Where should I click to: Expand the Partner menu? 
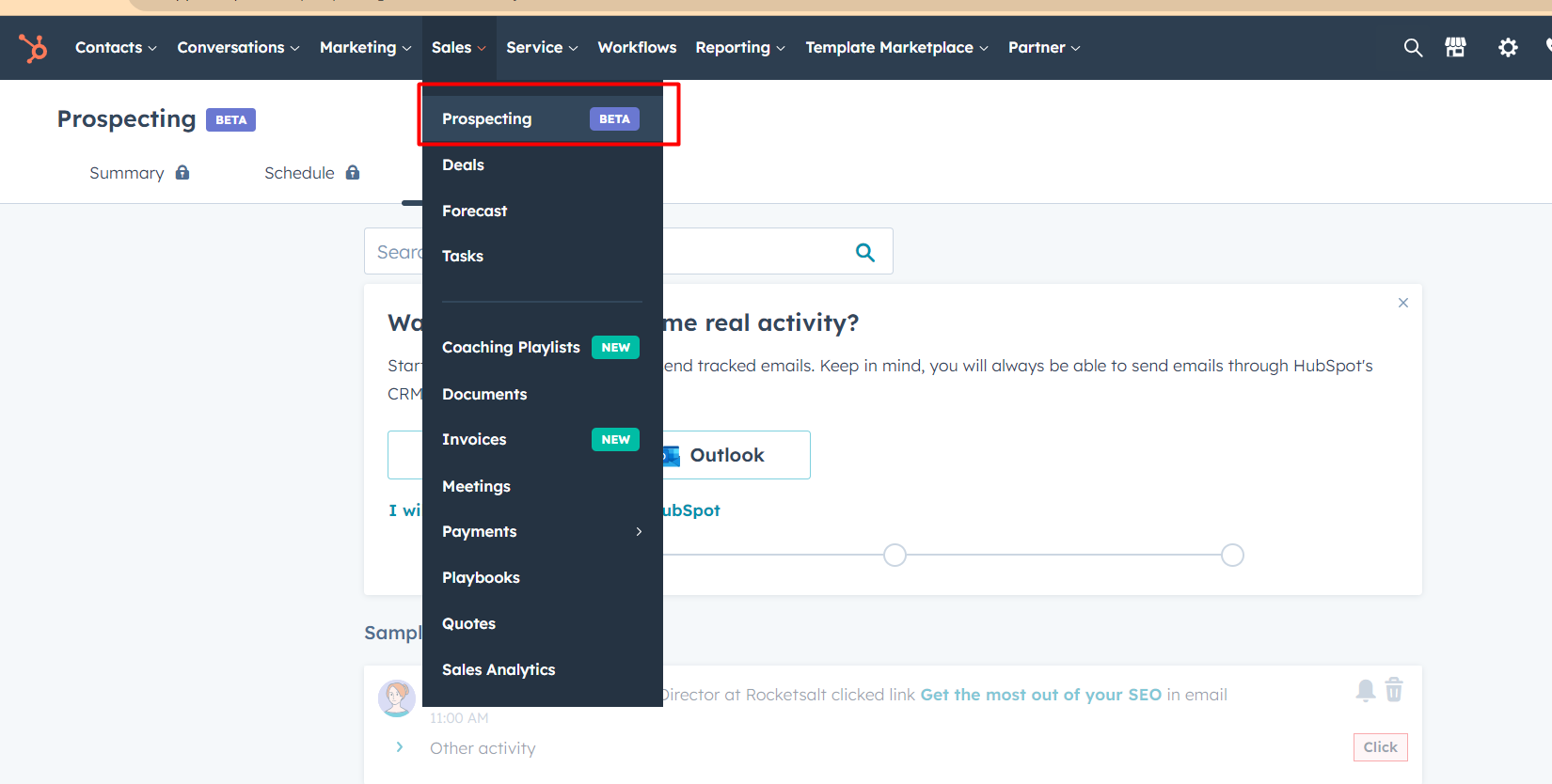(x=1044, y=47)
